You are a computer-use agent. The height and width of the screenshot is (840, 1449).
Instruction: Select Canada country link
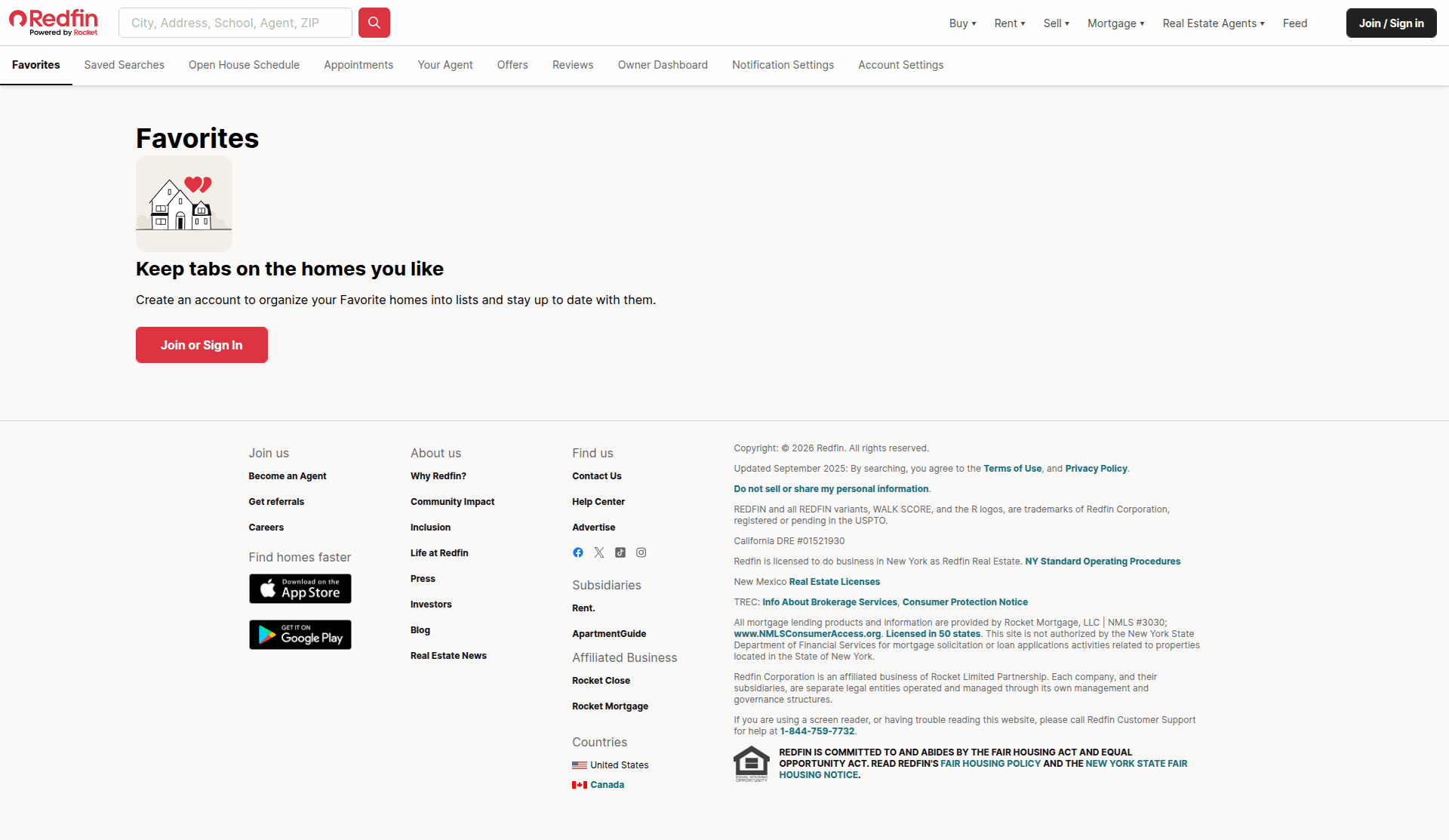point(608,785)
